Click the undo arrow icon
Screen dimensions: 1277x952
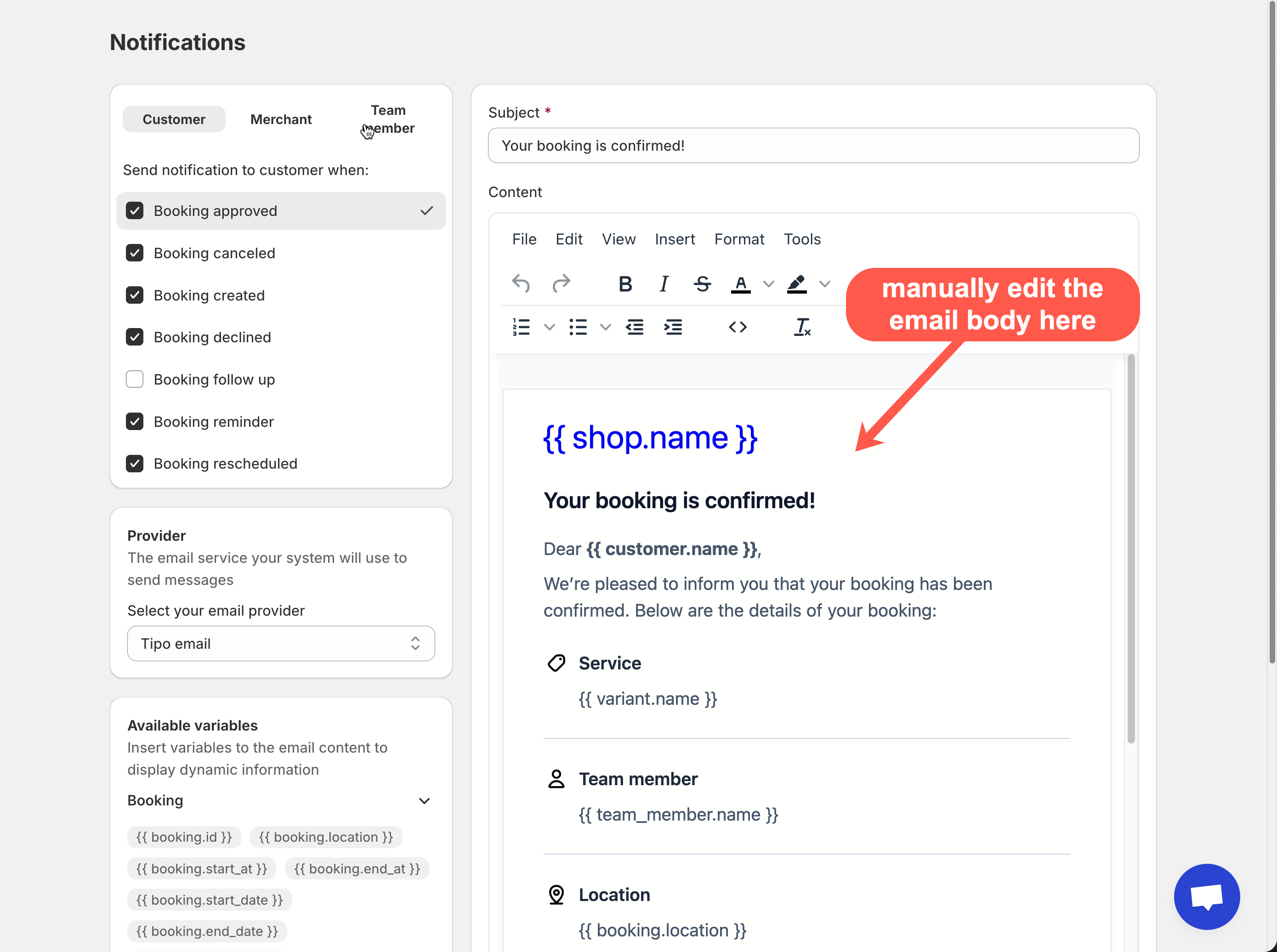[x=520, y=283]
